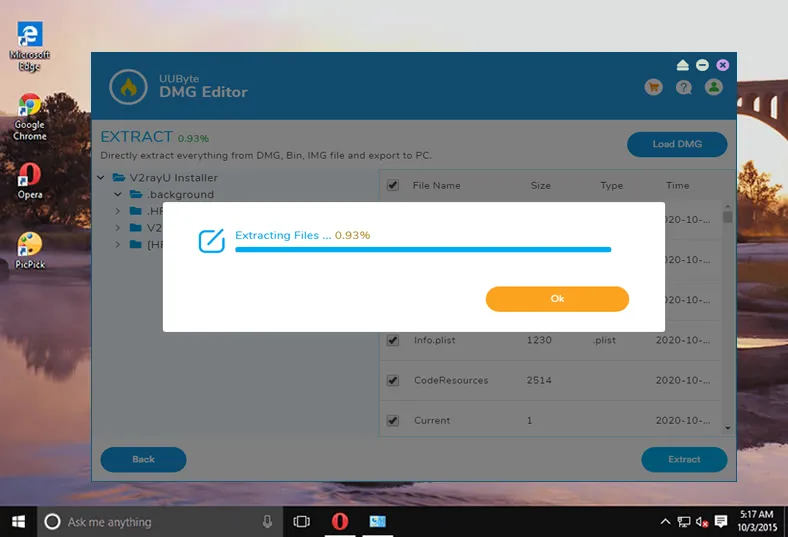
Task: Open Microsoft Edge desktop shortcut
Action: point(30,46)
